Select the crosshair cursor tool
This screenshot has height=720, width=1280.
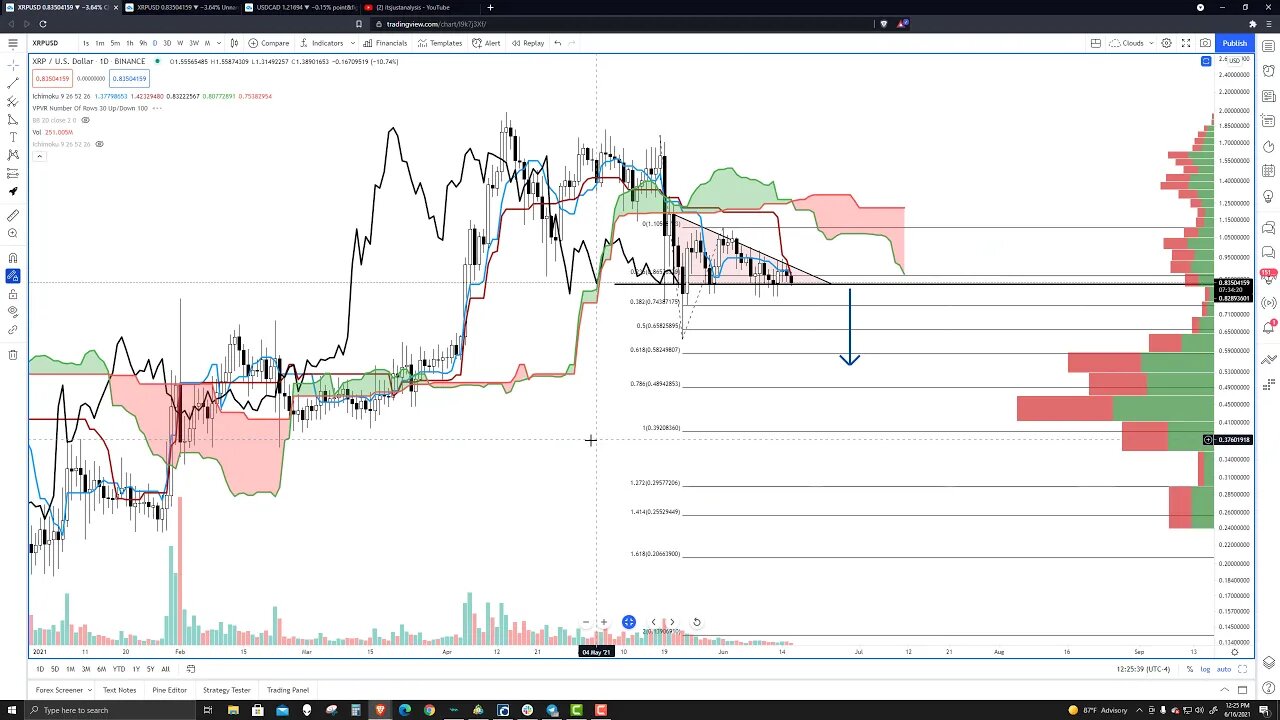[12, 65]
